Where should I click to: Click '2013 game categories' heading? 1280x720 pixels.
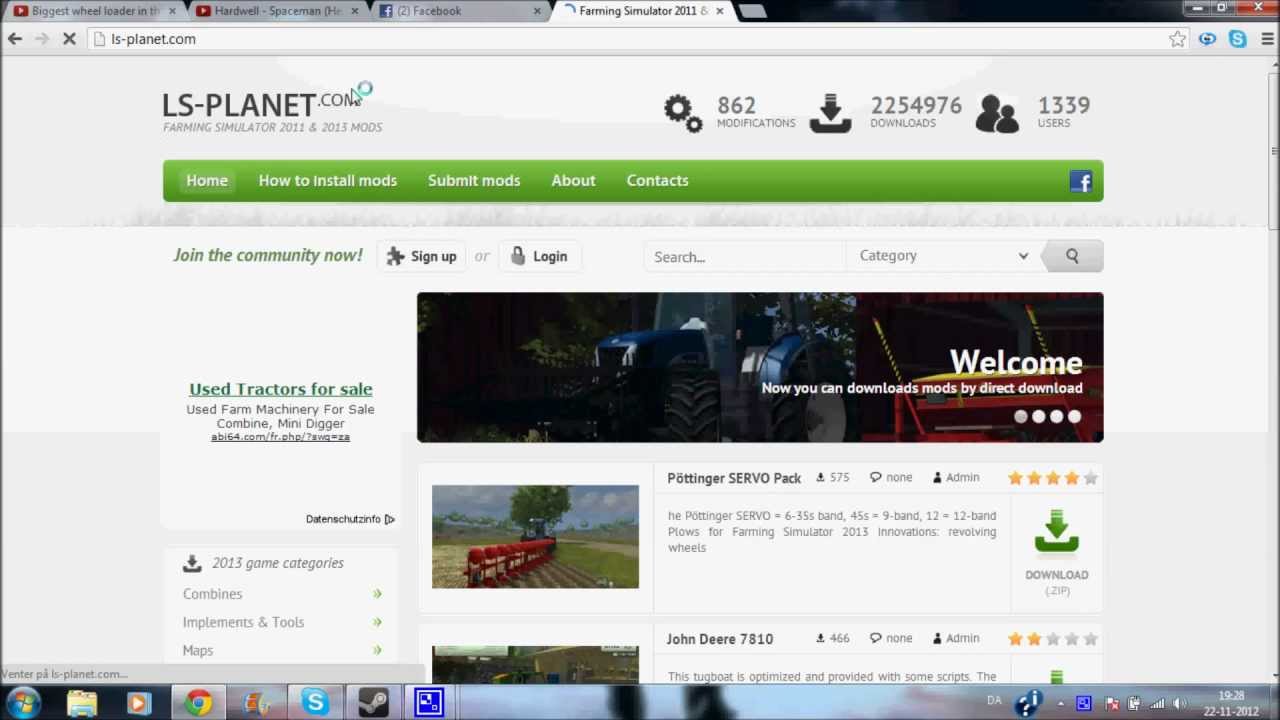[278, 563]
